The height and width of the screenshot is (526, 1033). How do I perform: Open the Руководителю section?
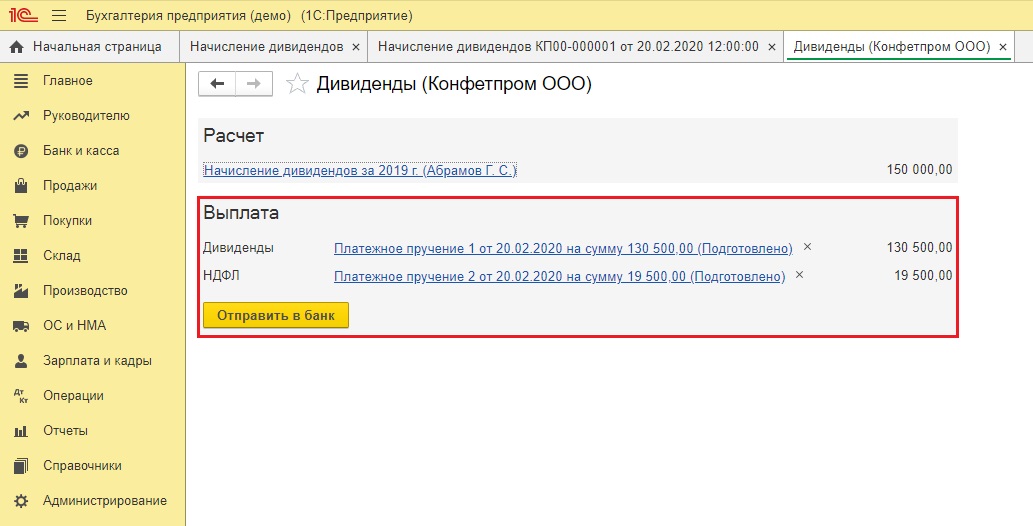(x=86, y=116)
